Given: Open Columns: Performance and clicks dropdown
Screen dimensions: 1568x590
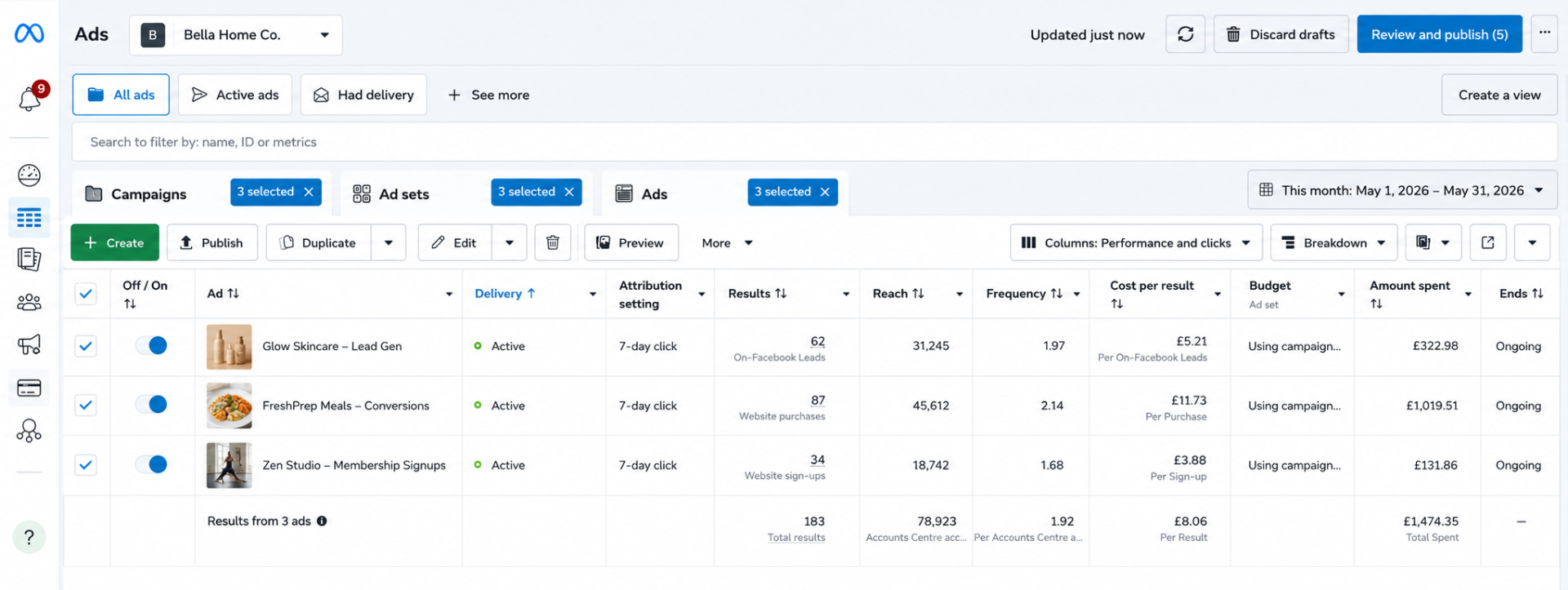Looking at the screenshot, I should coord(1136,242).
